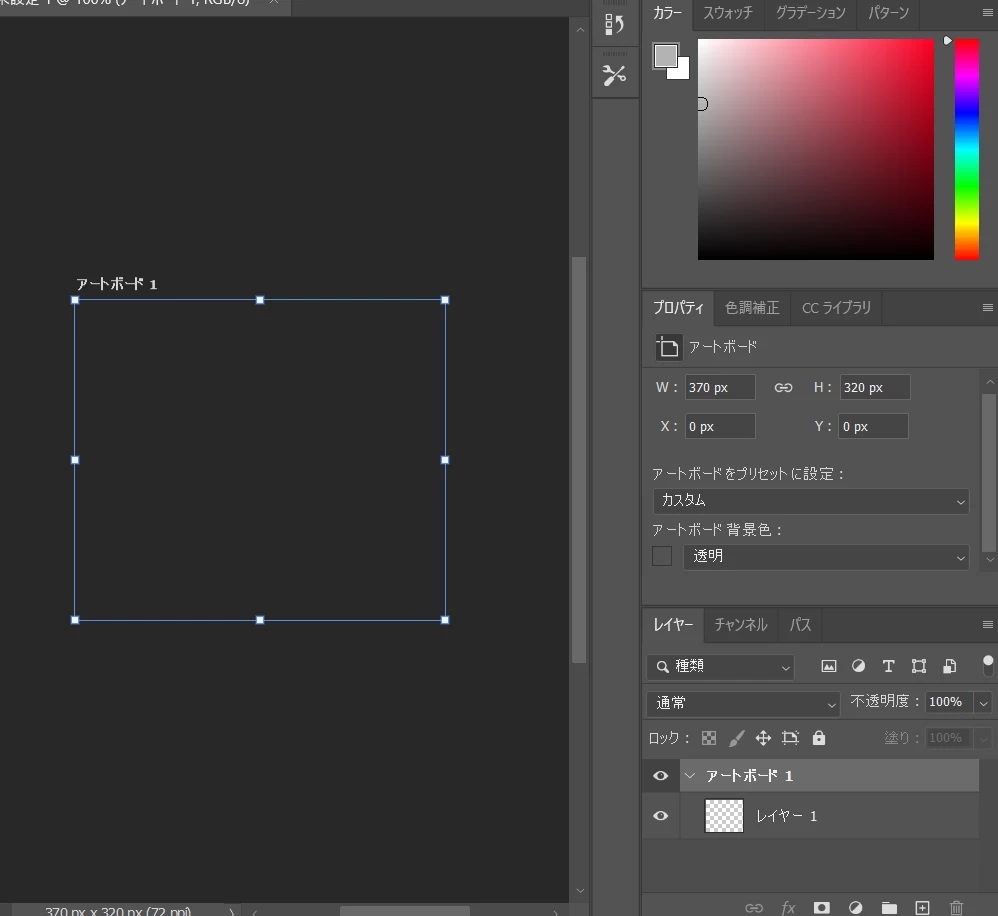Open the History panel icon
Image resolution: width=998 pixels, height=916 pixels.
coord(614,24)
